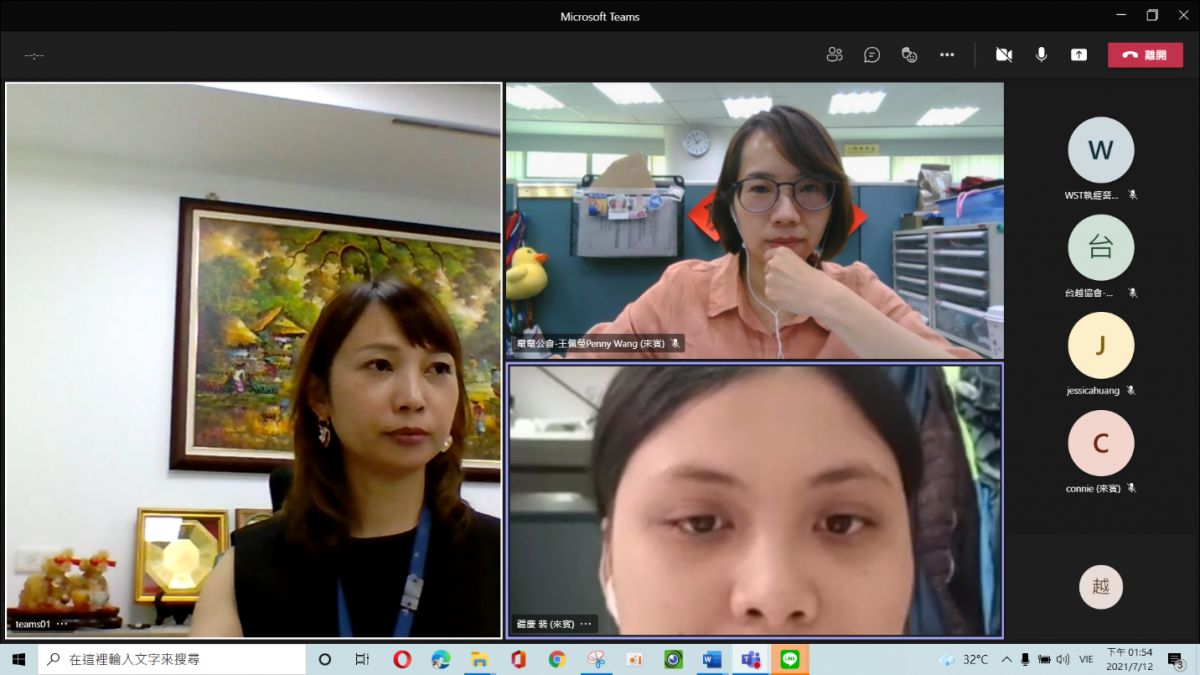
Task: Open the meeting chat
Action: click(872, 55)
